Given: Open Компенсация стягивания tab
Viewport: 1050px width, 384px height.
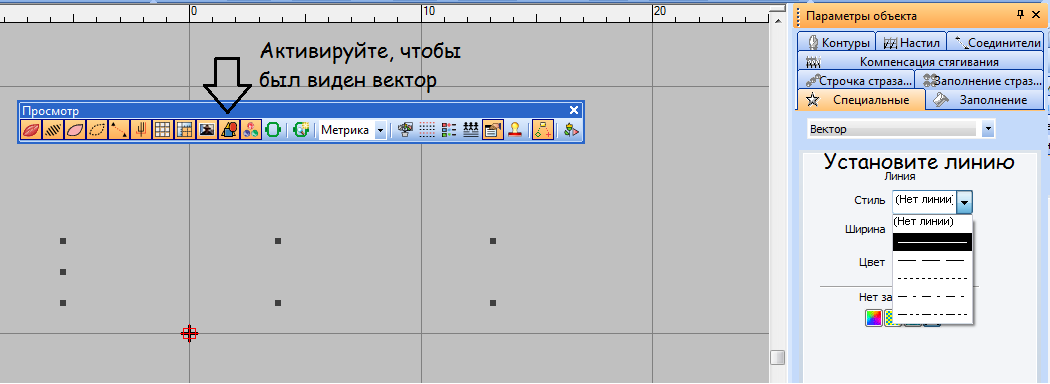Looking at the screenshot, I should click(x=921, y=62).
